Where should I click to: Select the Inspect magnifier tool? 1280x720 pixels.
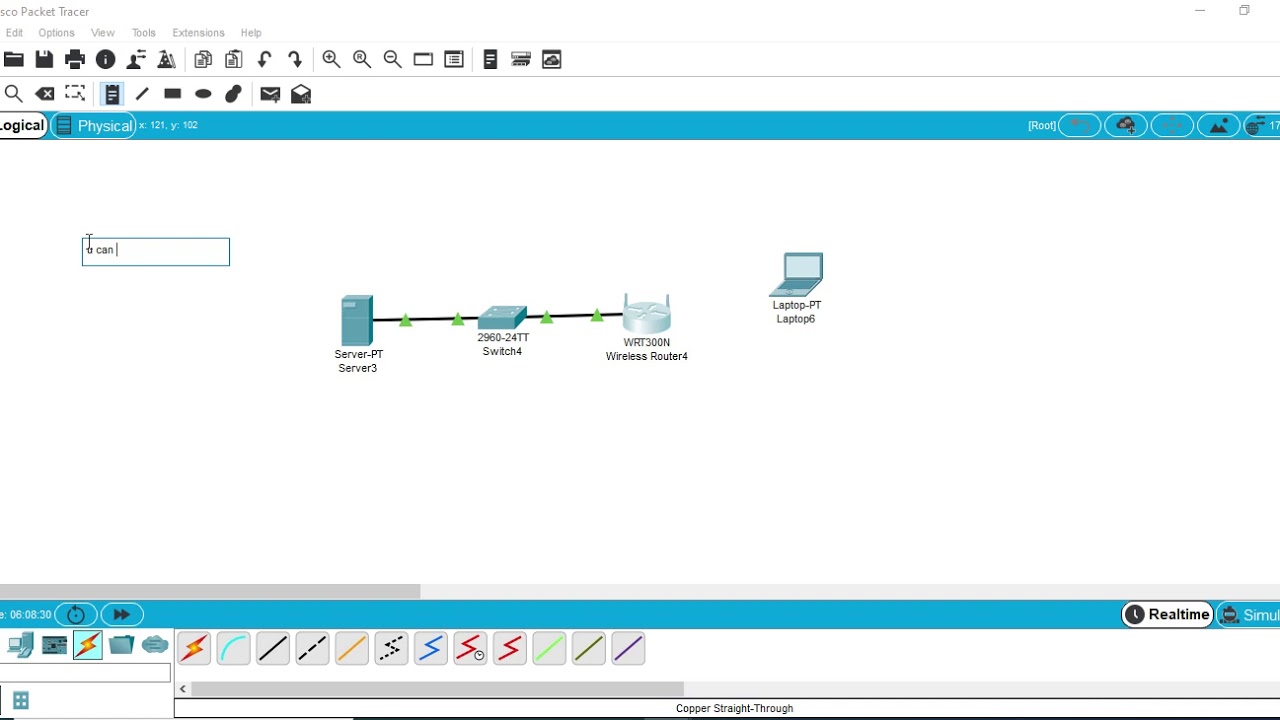14,94
